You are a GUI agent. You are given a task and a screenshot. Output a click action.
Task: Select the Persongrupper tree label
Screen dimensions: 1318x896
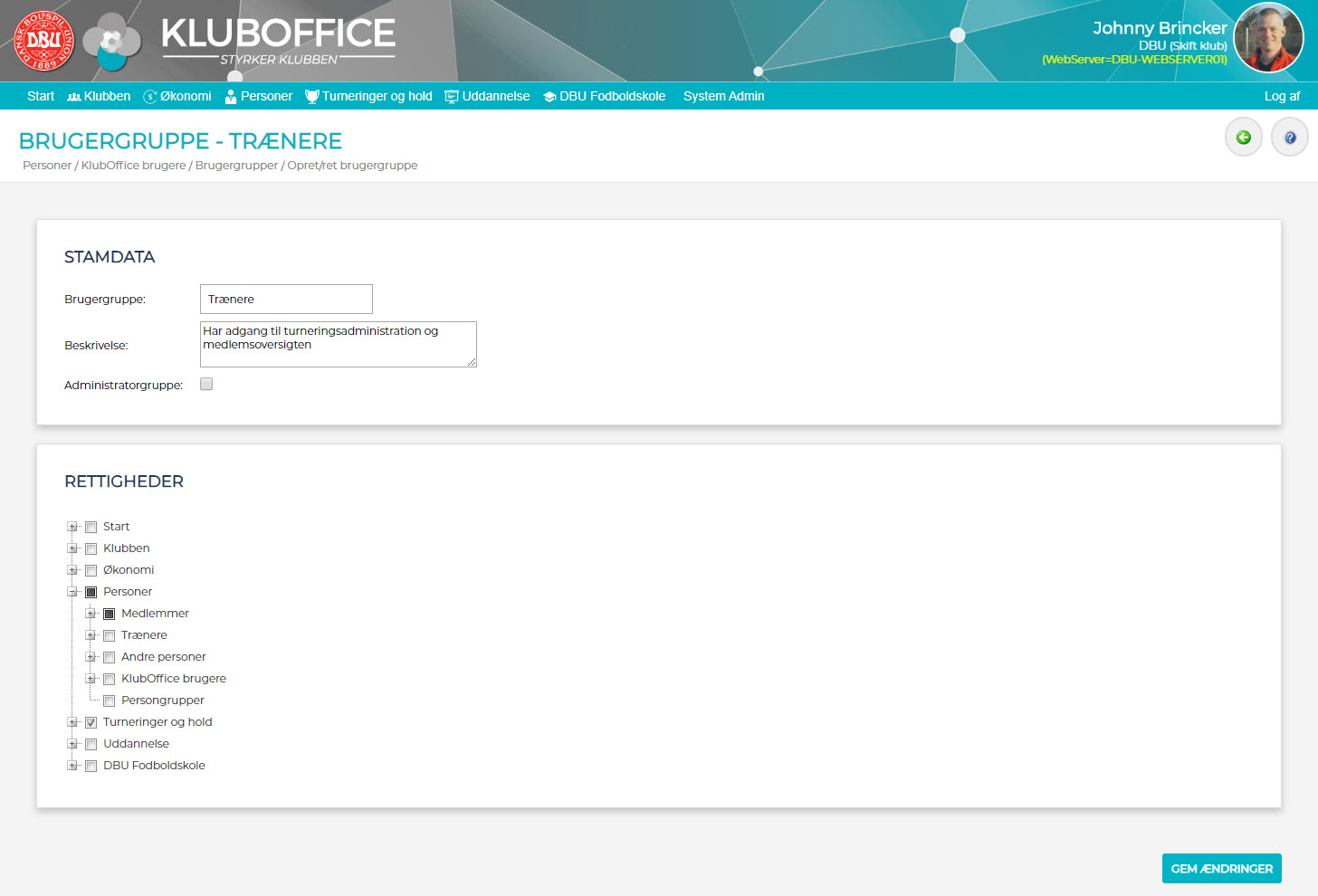click(x=163, y=701)
